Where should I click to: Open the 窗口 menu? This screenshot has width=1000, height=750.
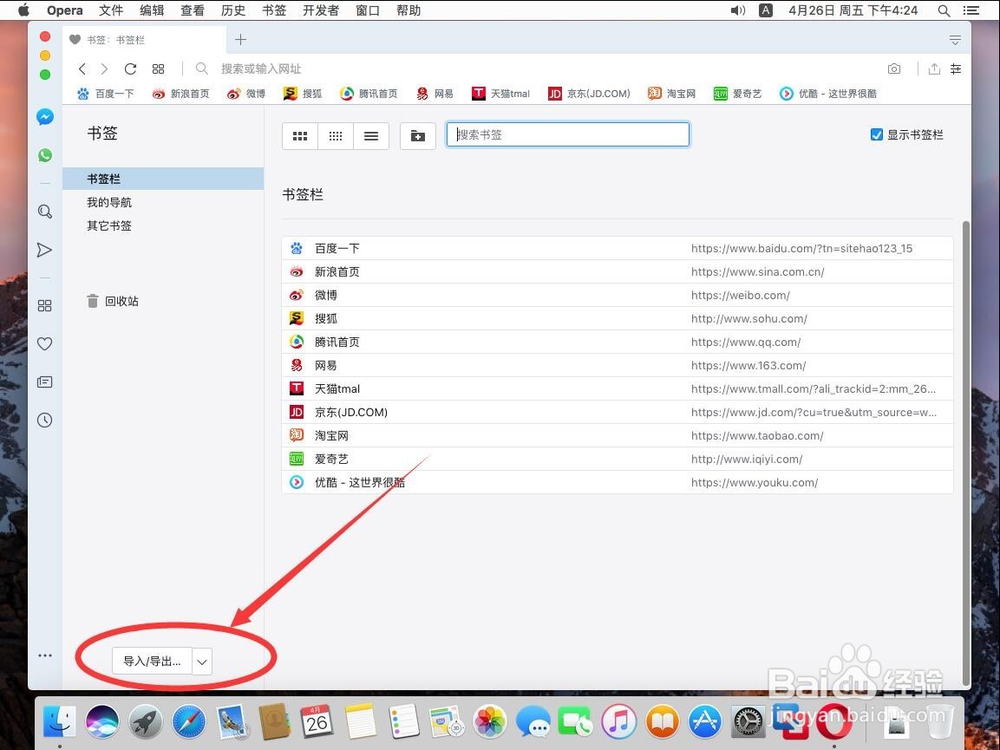[367, 10]
